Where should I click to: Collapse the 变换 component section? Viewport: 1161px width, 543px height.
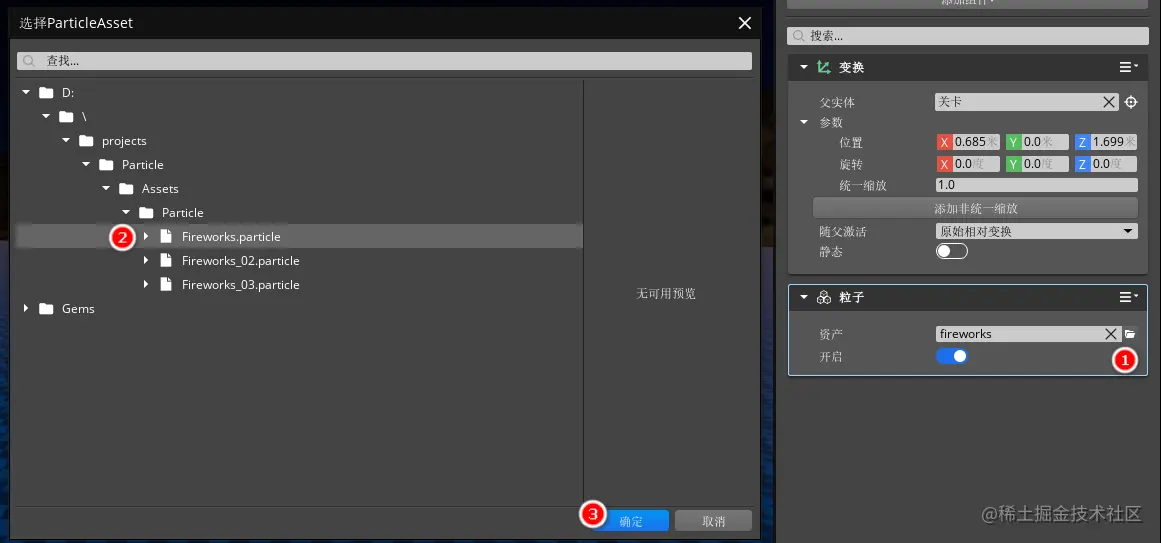click(804, 67)
